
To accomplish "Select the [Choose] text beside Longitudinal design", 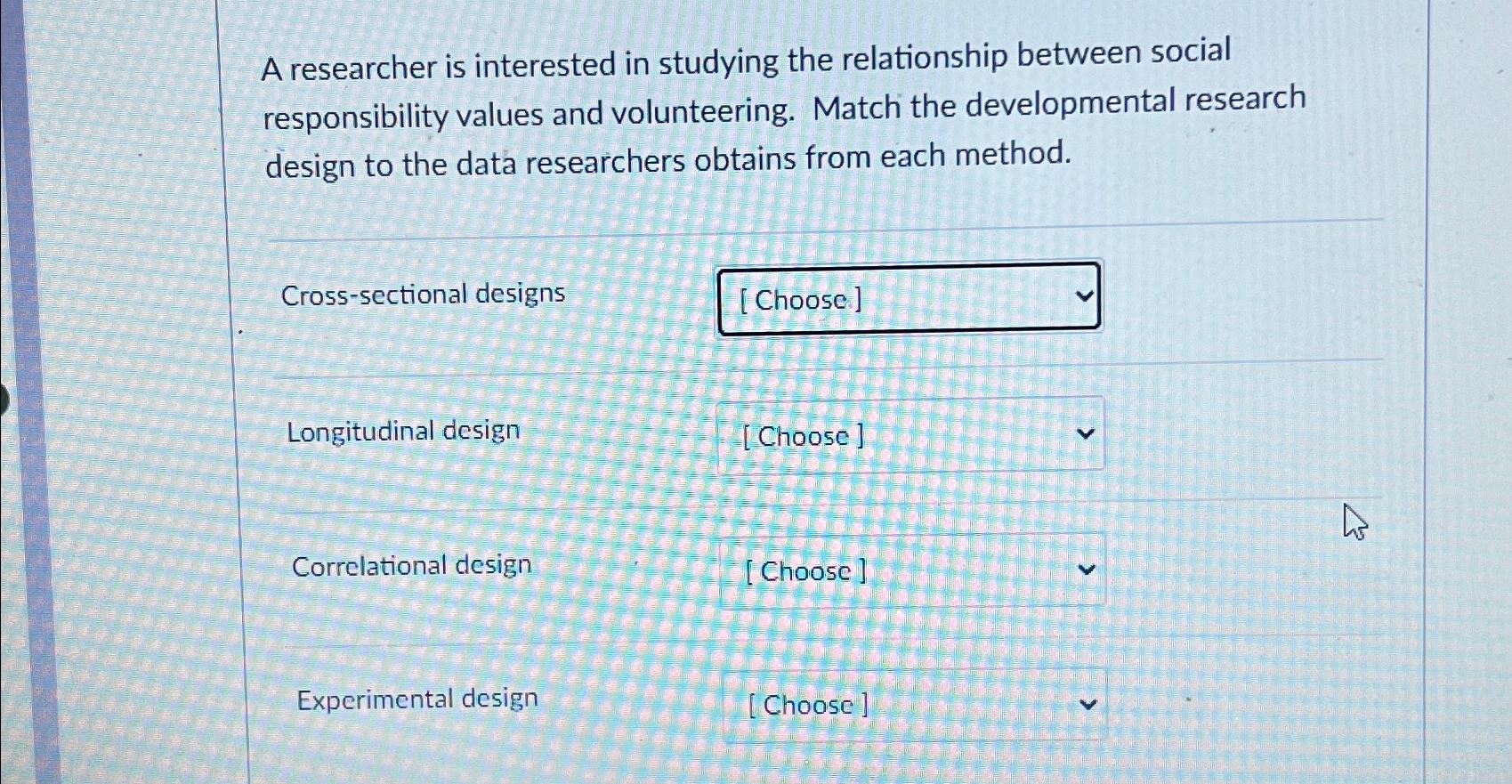I will click(x=801, y=436).
